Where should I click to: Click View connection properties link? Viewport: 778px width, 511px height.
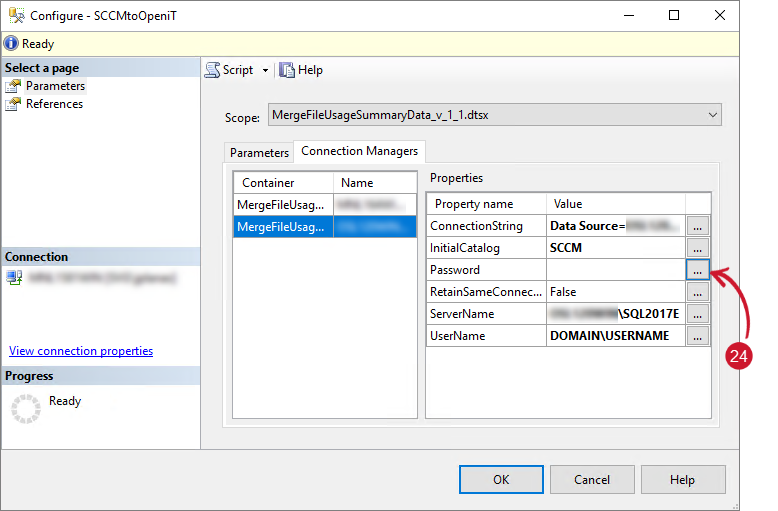pyautogui.click(x=81, y=351)
